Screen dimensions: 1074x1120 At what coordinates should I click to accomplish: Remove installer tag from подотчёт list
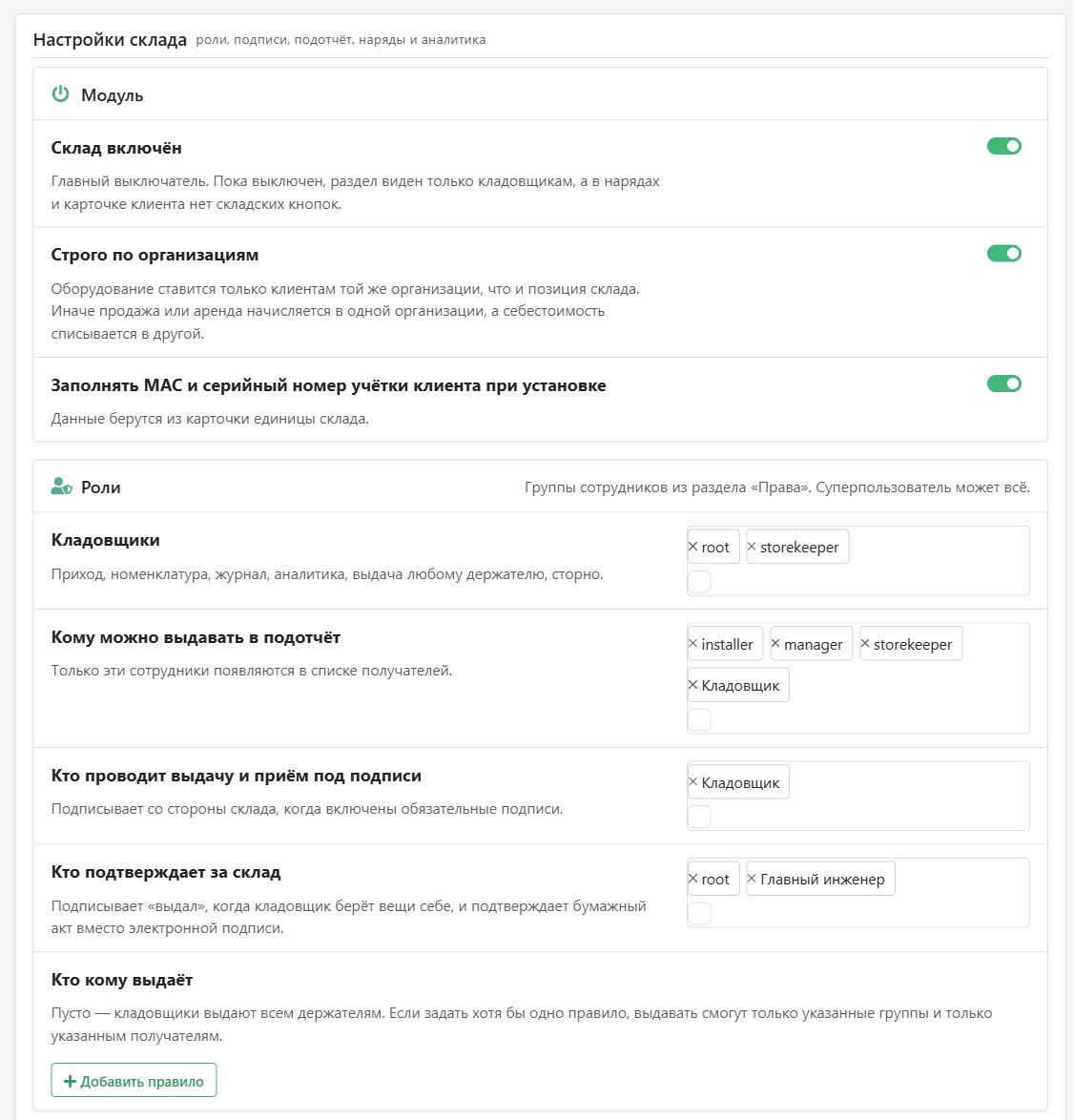(692, 644)
